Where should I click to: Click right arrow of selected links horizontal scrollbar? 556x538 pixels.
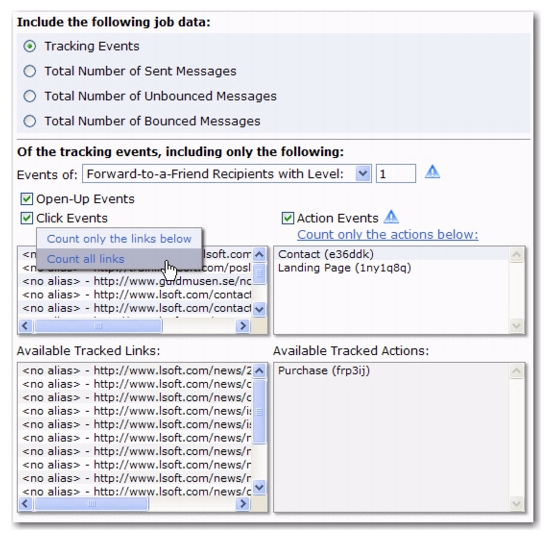click(243, 326)
